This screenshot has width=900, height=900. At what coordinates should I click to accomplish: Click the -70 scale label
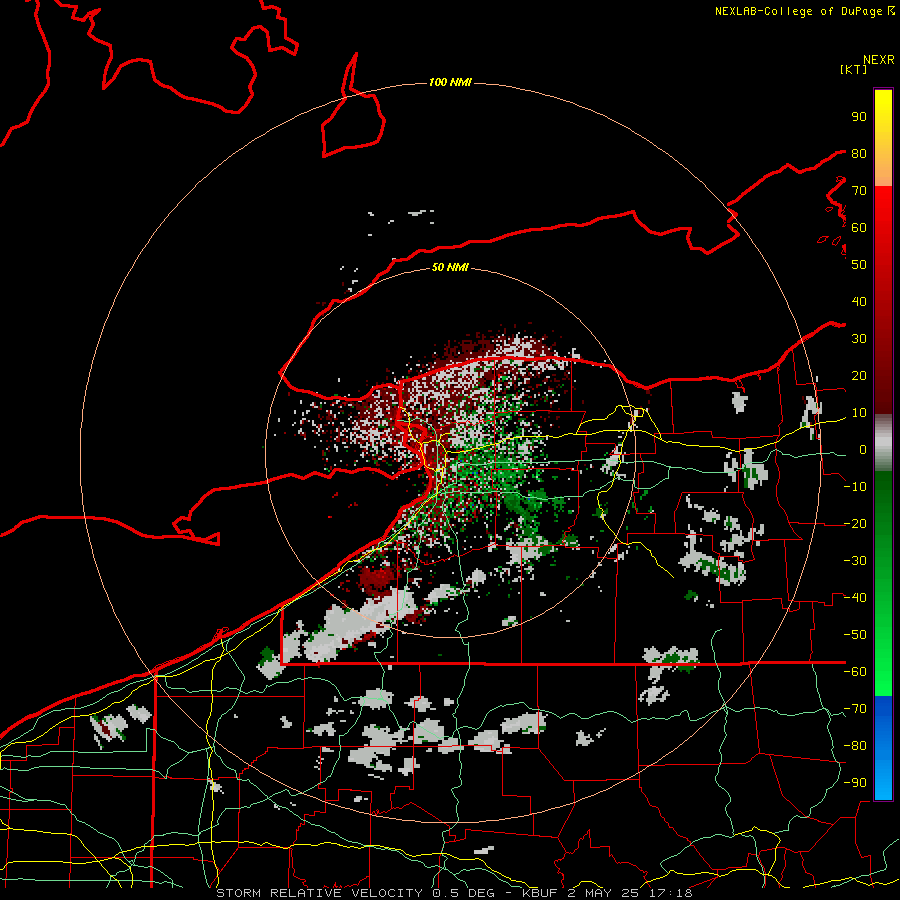(855, 709)
